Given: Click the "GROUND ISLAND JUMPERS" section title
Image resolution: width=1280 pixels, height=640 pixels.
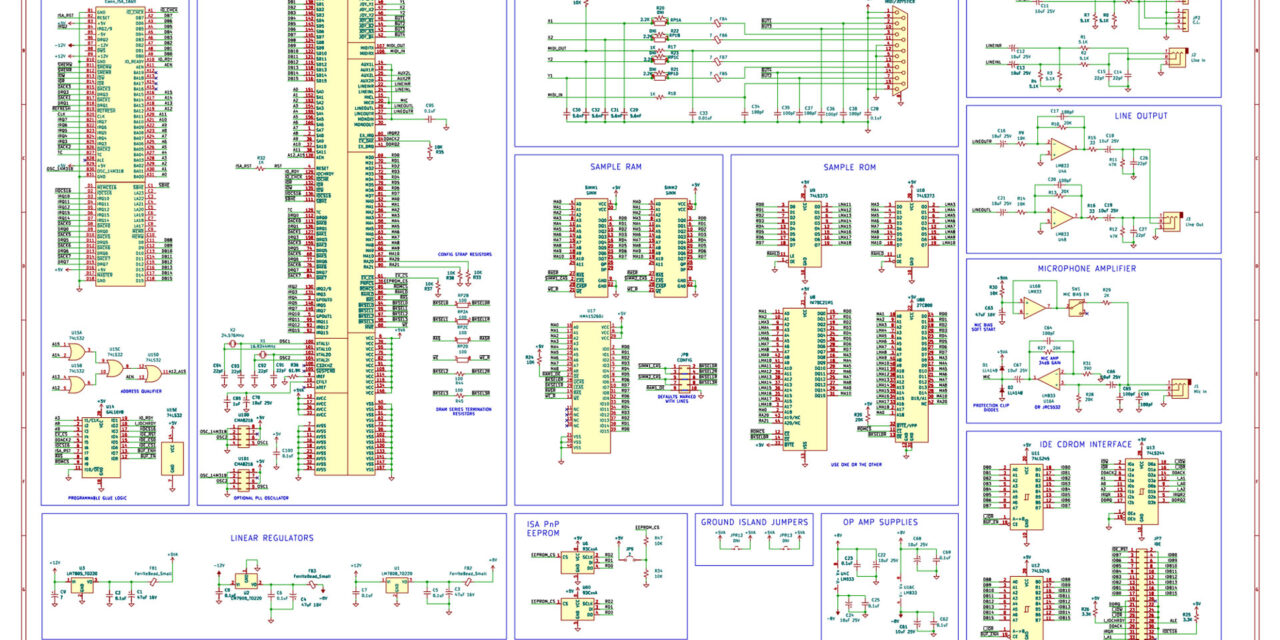Looking at the screenshot, I should pos(754,522).
